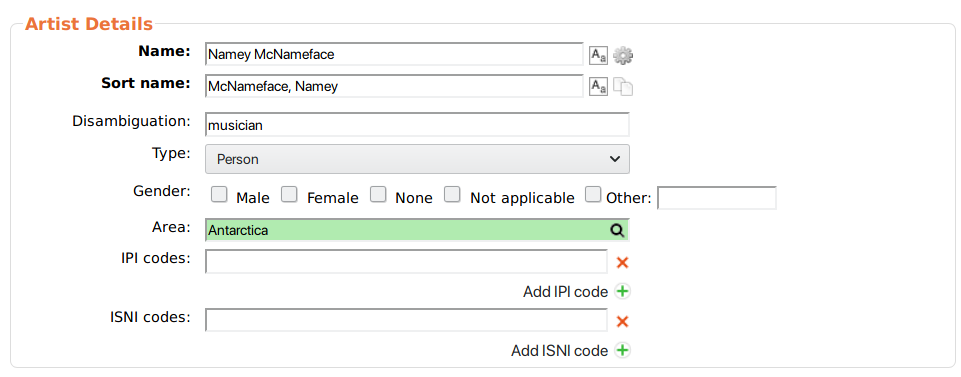Click the ISNI codes label

pos(150,317)
